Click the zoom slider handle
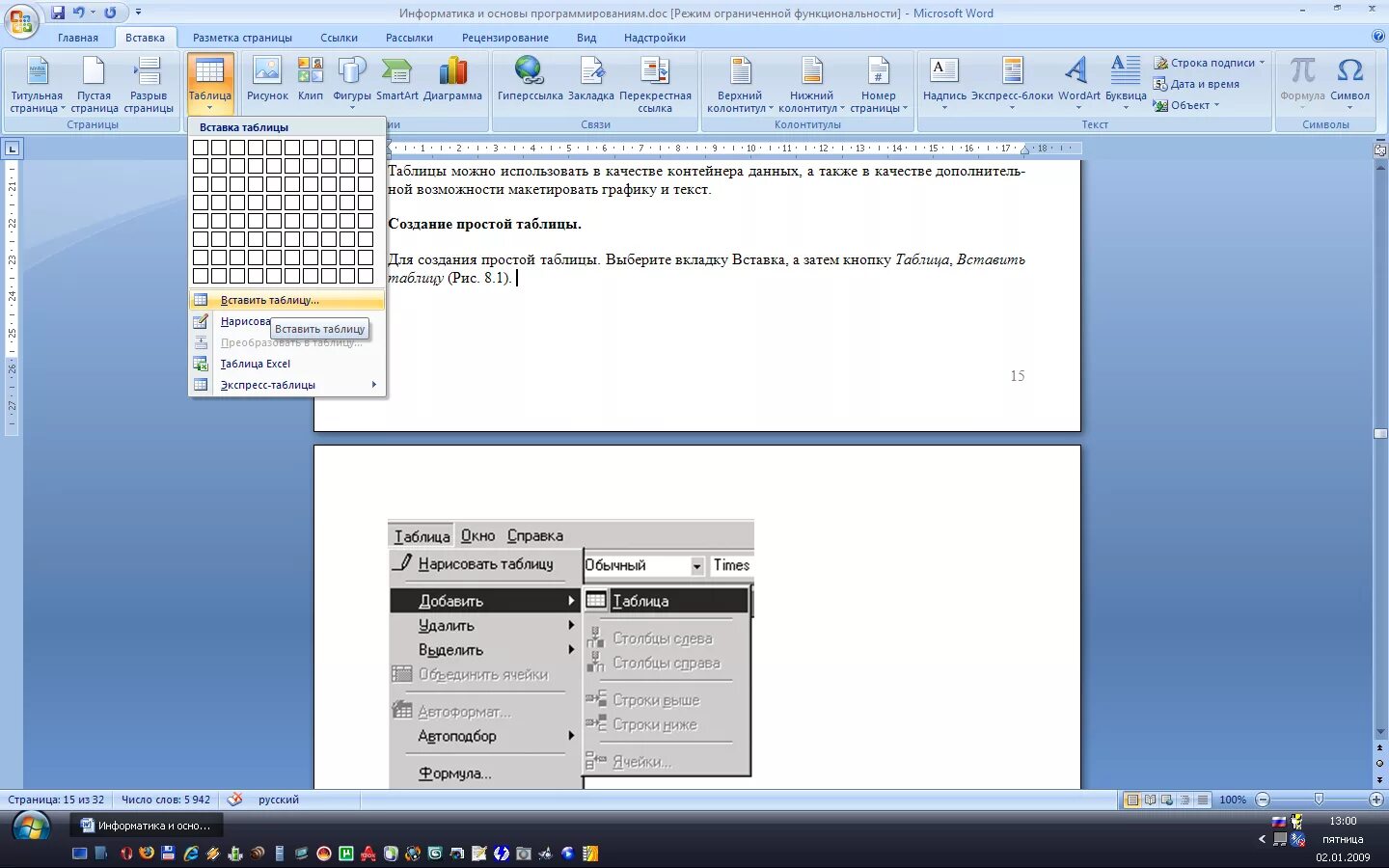This screenshot has width=1389, height=868. pyautogui.click(x=1319, y=800)
